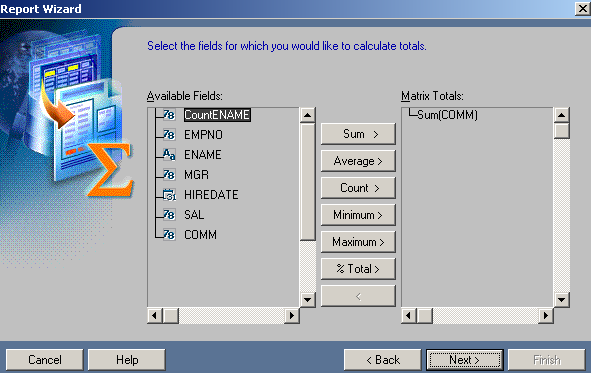Click the % Total > button
The image size is (591, 373).
pyautogui.click(x=358, y=269)
